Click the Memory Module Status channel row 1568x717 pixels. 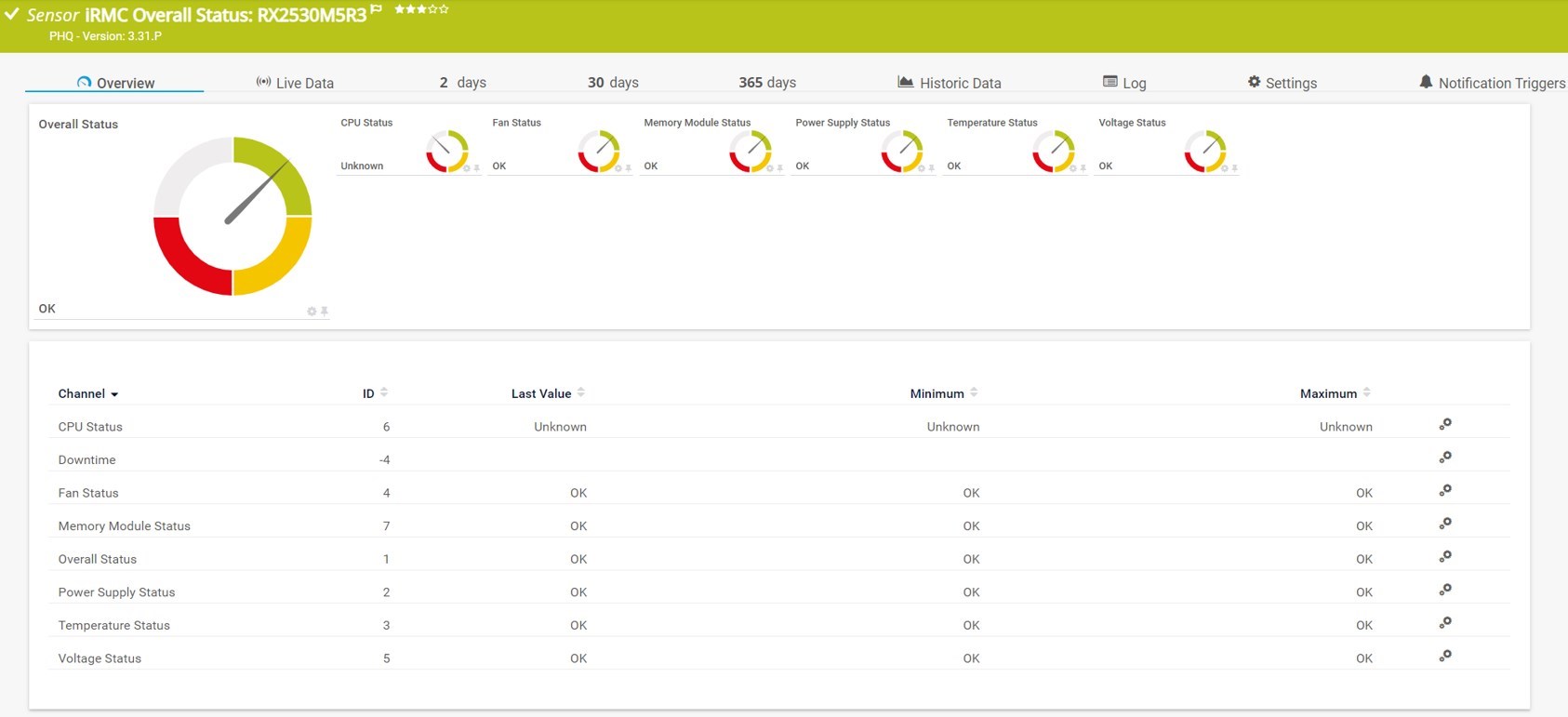pyautogui.click(x=125, y=526)
